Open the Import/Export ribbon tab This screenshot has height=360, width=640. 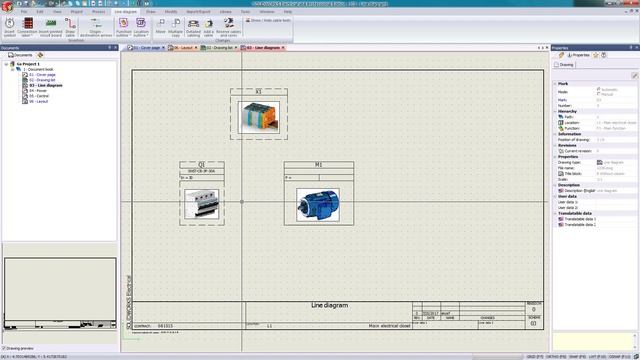pyautogui.click(x=198, y=12)
